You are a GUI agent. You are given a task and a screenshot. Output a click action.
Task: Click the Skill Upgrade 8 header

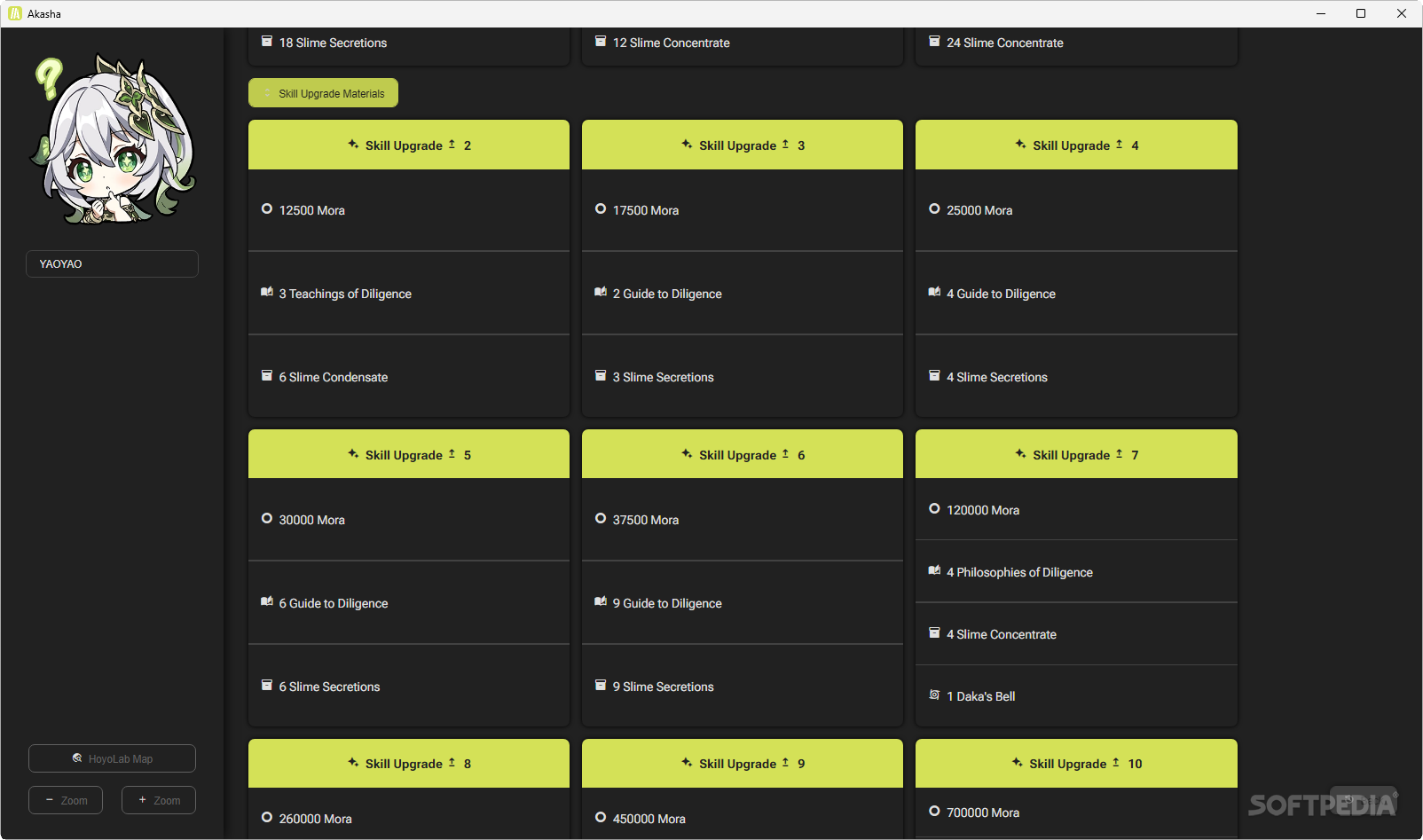tap(409, 763)
